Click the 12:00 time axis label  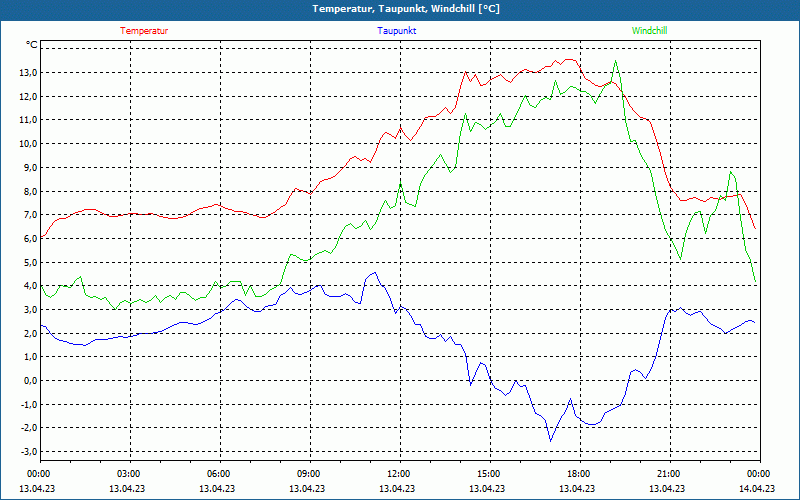pyautogui.click(x=399, y=474)
